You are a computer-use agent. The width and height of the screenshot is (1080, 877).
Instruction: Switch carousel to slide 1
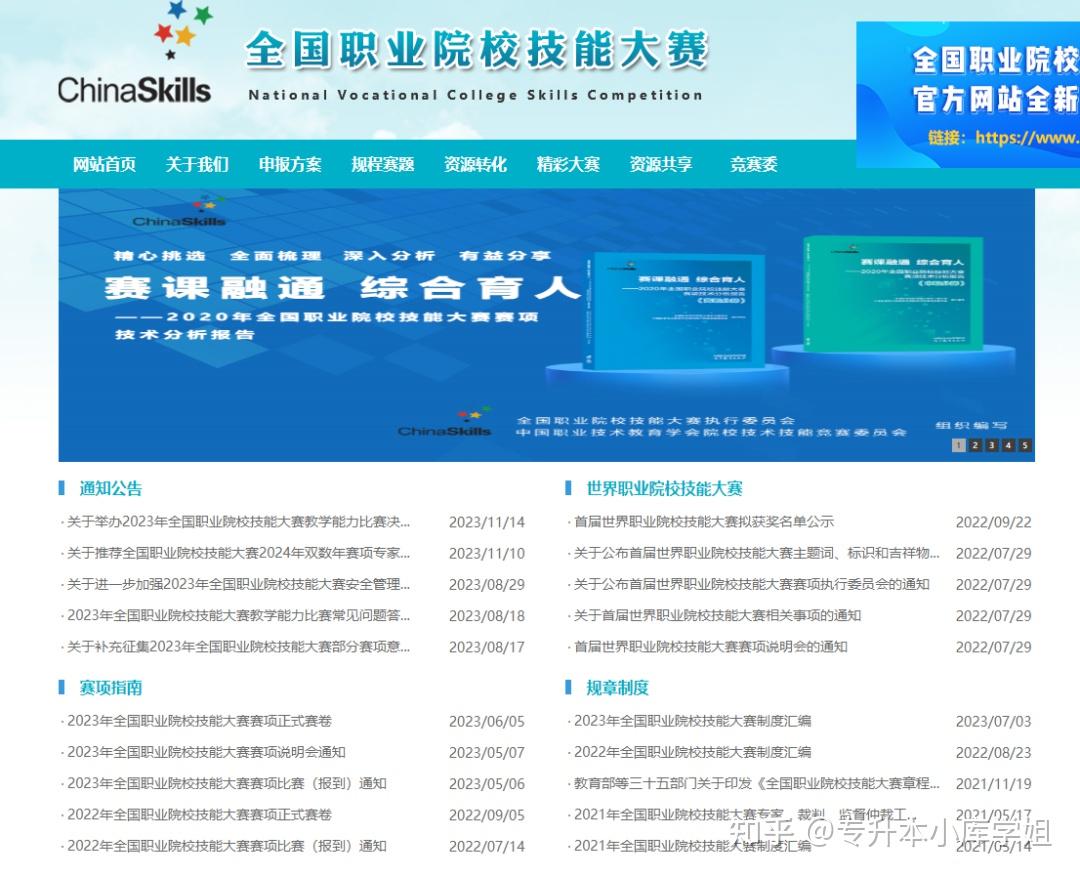(x=958, y=445)
